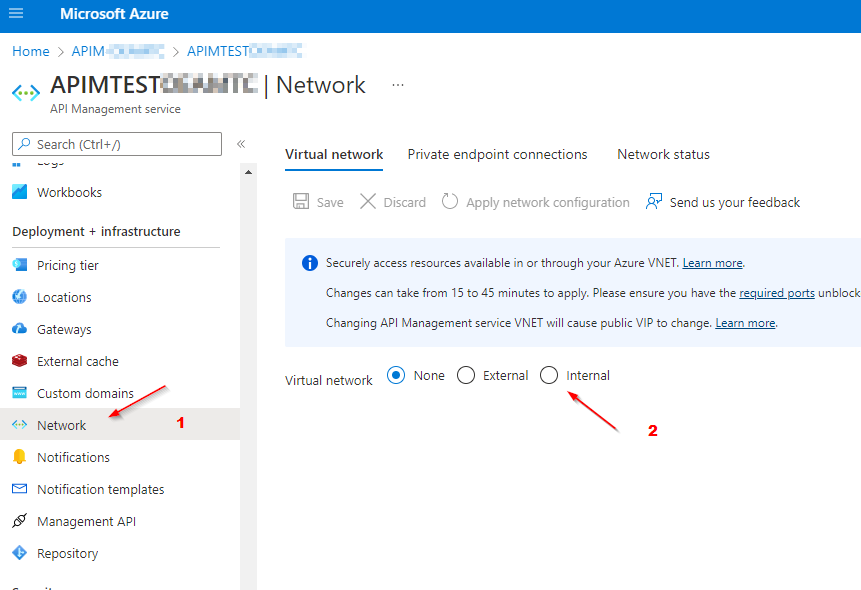Open Gateways in the sidebar
This screenshot has height=590, width=861.
coord(64,329)
